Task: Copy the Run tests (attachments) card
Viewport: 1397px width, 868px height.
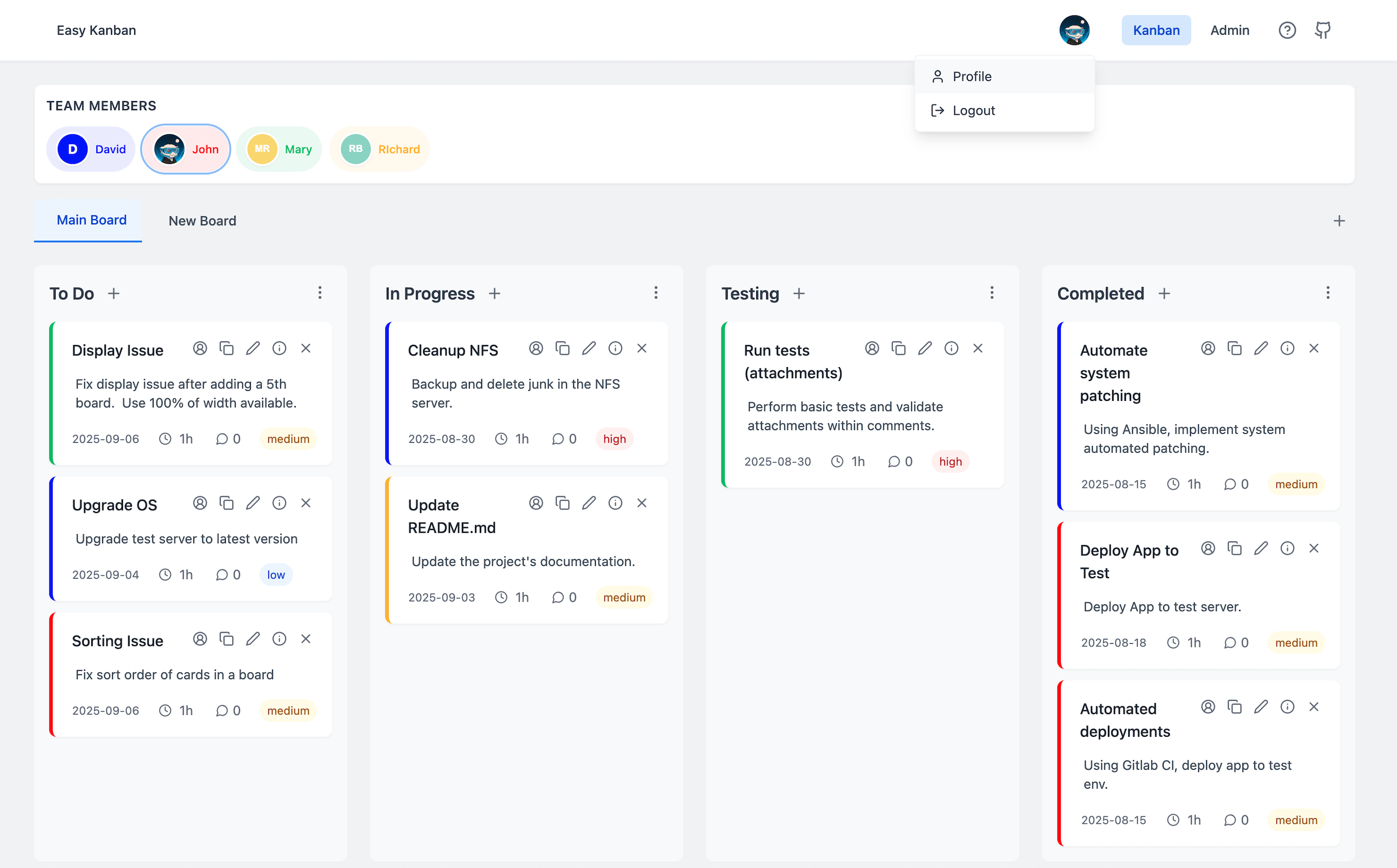Action: click(x=898, y=348)
